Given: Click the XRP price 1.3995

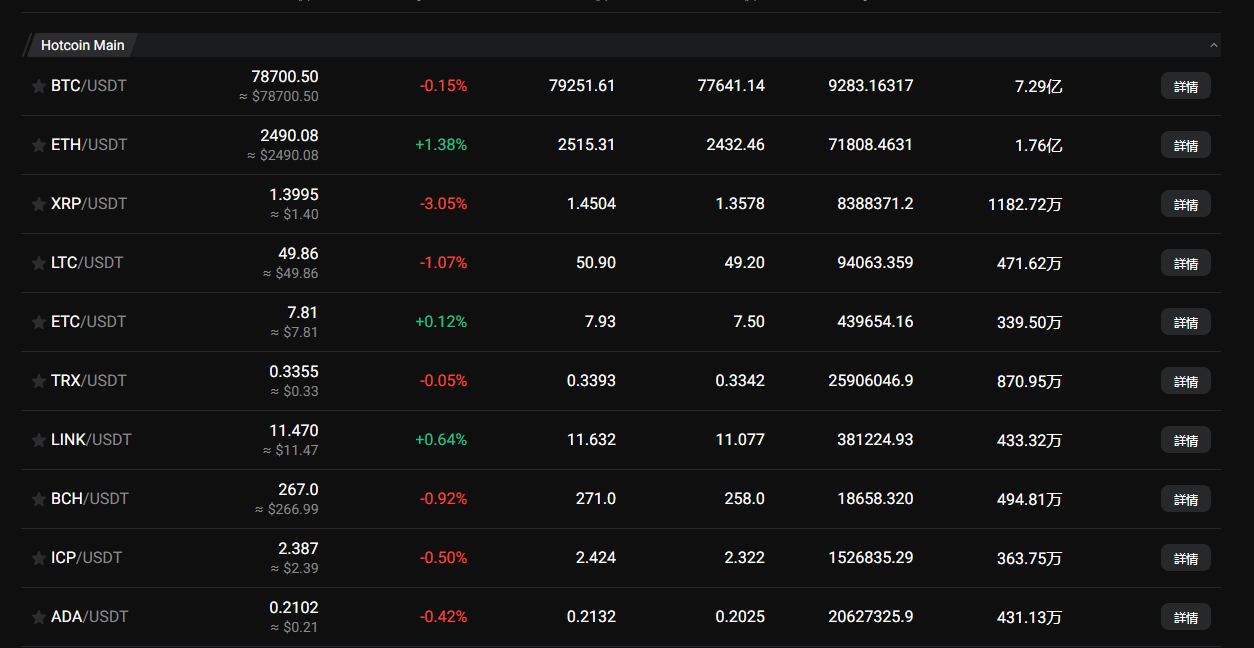Looking at the screenshot, I should point(294,195).
